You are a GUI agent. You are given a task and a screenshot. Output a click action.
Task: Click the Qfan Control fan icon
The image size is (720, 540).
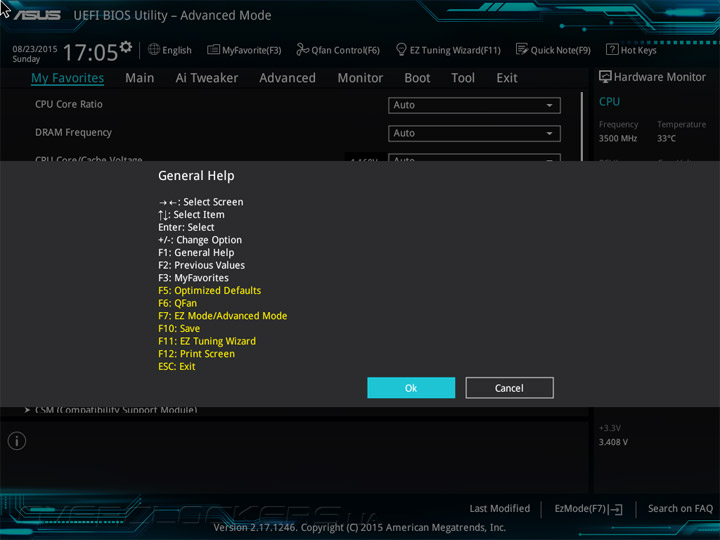pyautogui.click(x=302, y=49)
